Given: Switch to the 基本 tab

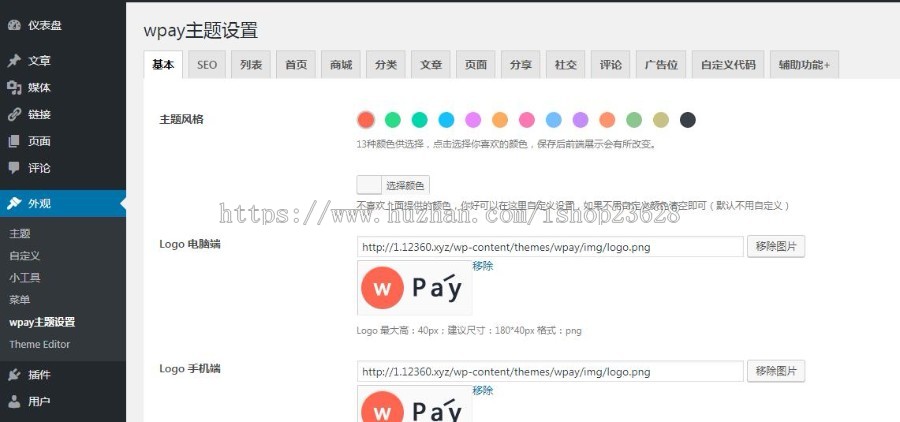Looking at the screenshot, I should pyautogui.click(x=163, y=64).
